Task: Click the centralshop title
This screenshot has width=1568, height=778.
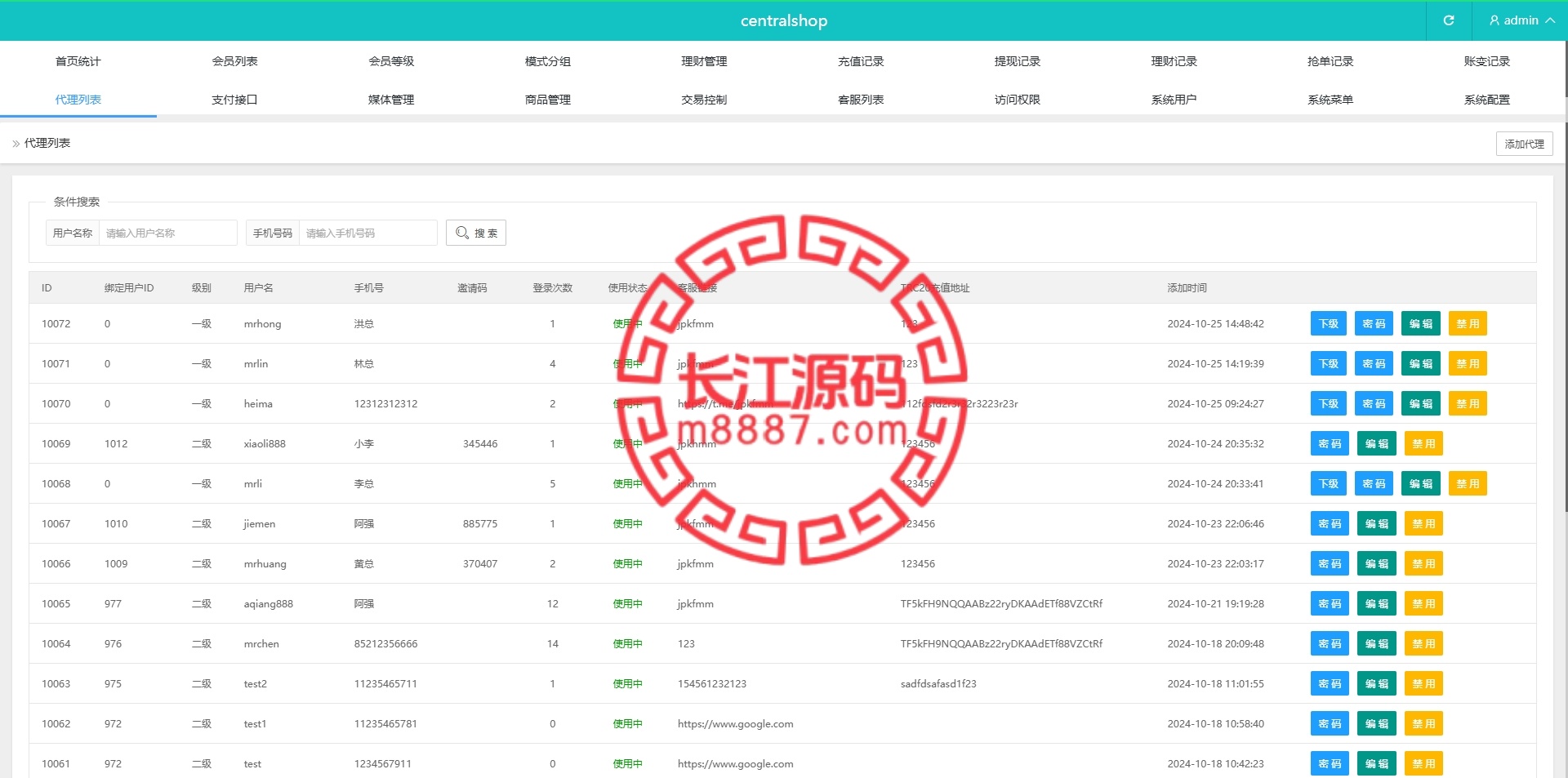Action: click(x=784, y=20)
